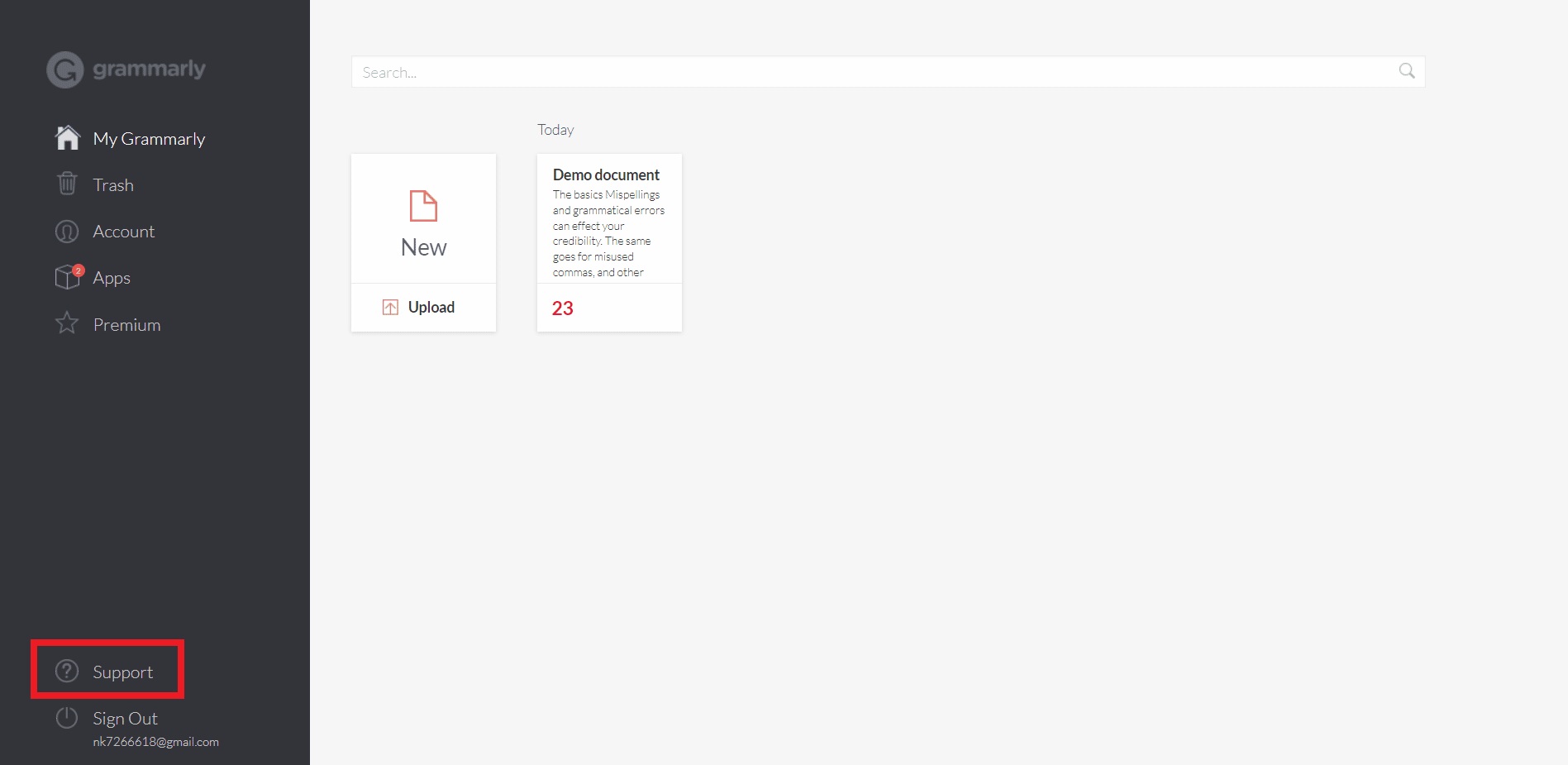Click the Sign Out power icon
Viewport: 1568px width, 765px height.
pos(67,718)
